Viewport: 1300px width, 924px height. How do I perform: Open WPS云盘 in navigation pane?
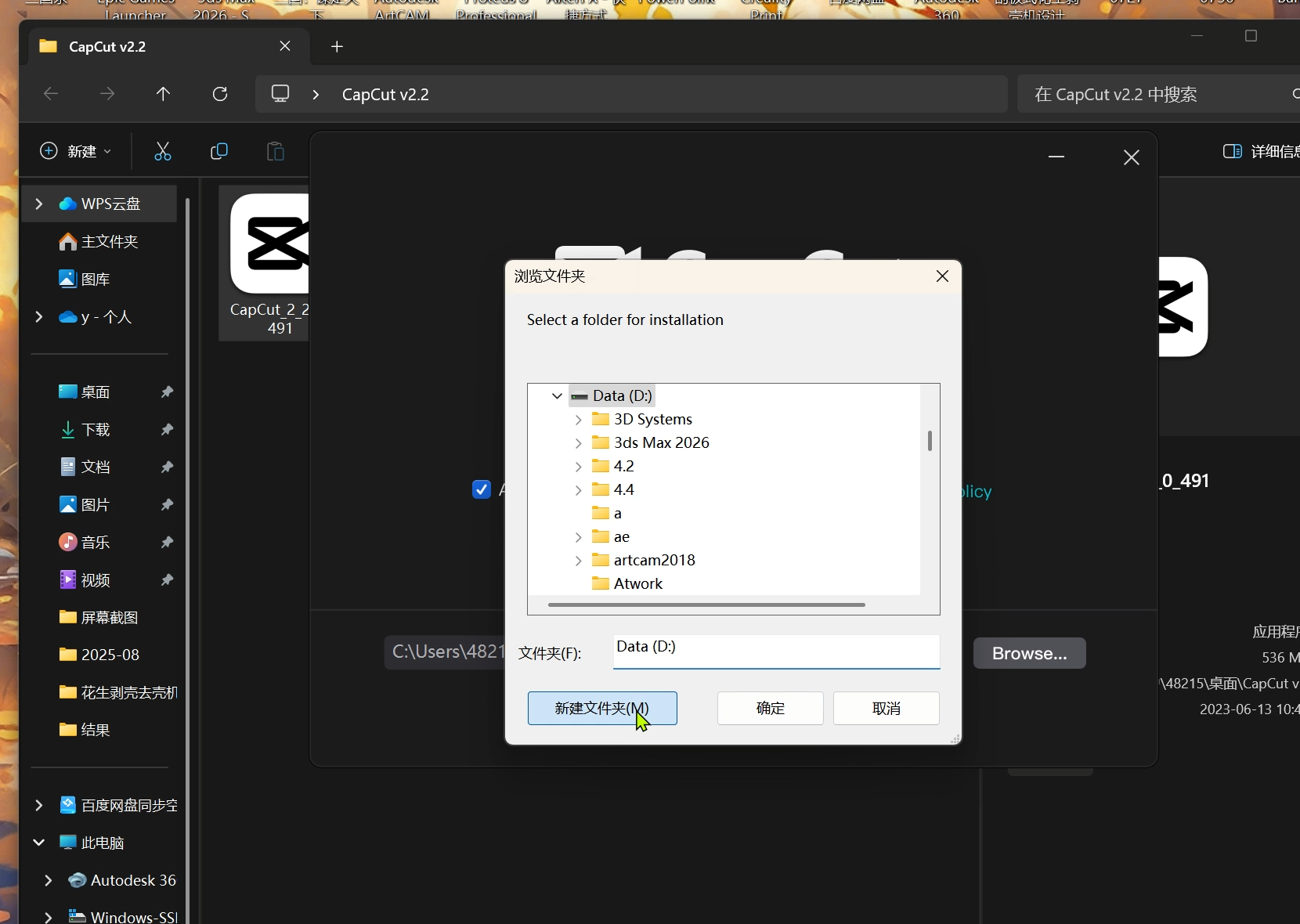[99, 204]
